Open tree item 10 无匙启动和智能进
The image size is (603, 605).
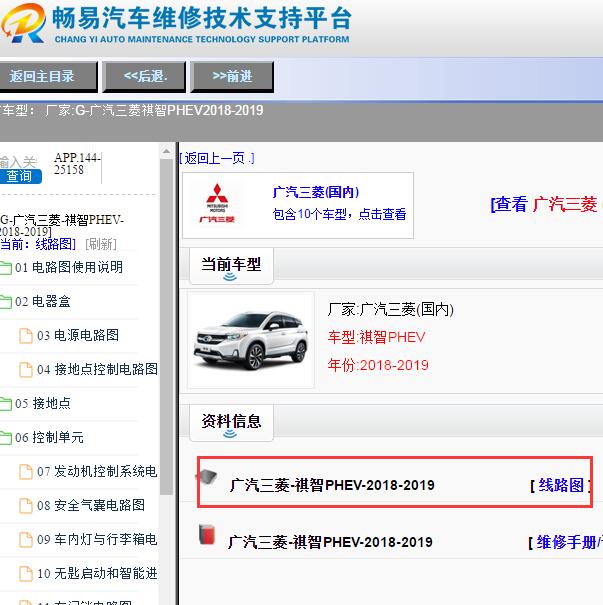(97, 573)
